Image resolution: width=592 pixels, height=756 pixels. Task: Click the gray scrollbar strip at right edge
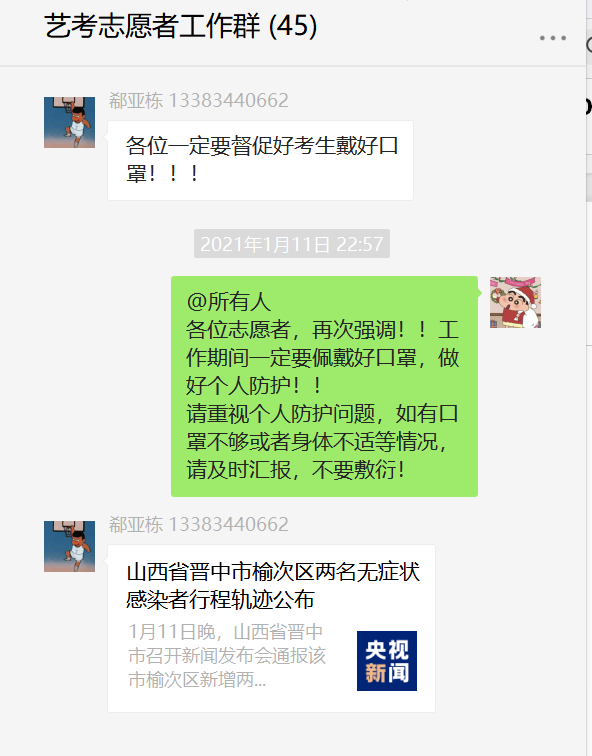(589, 187)
